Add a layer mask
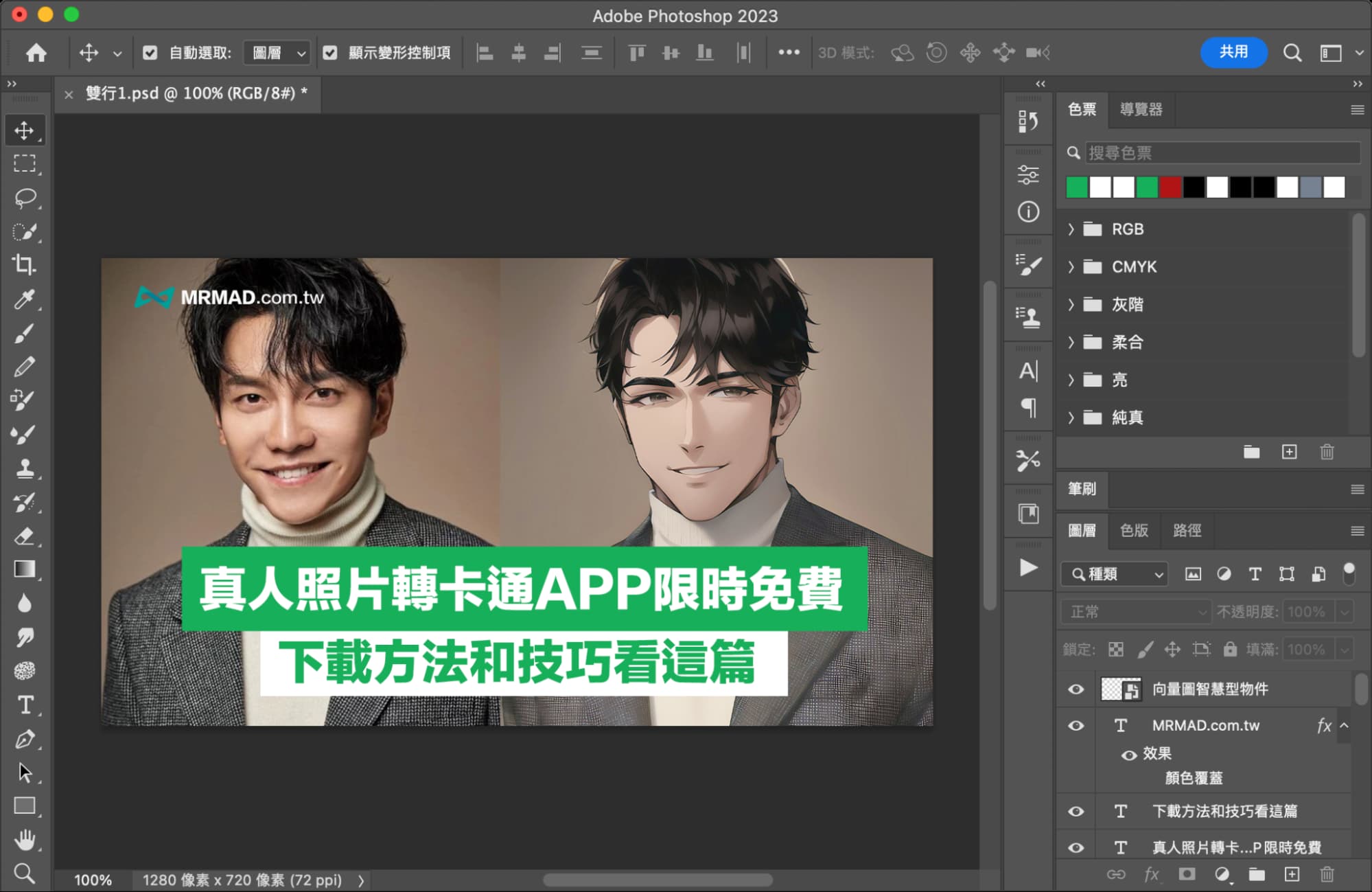 click(x=1187, y=874)
